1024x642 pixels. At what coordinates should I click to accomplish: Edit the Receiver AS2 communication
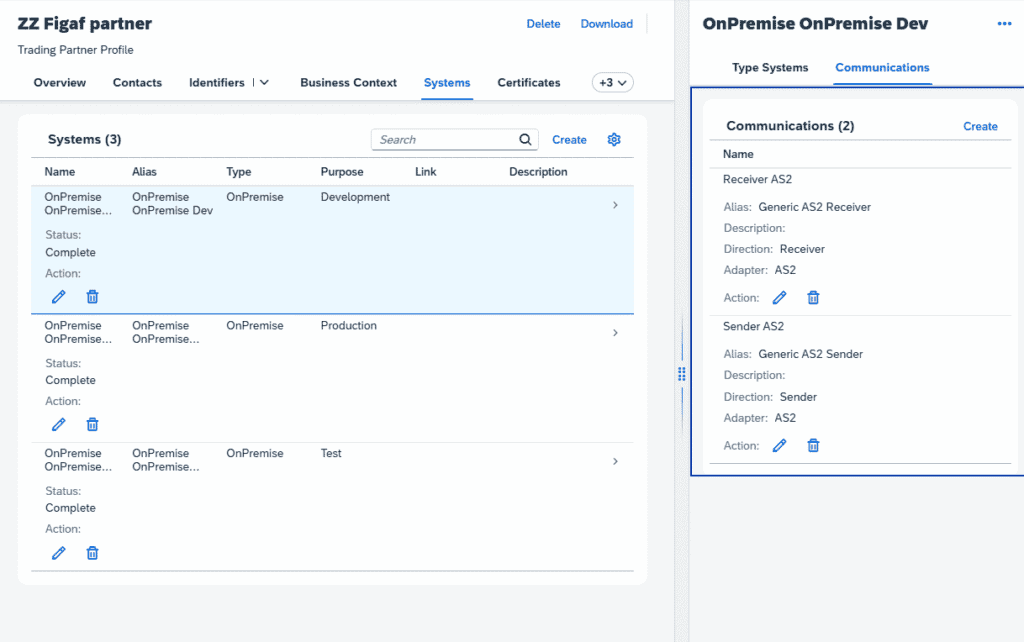pyautogui.click(x=779, y=298)
